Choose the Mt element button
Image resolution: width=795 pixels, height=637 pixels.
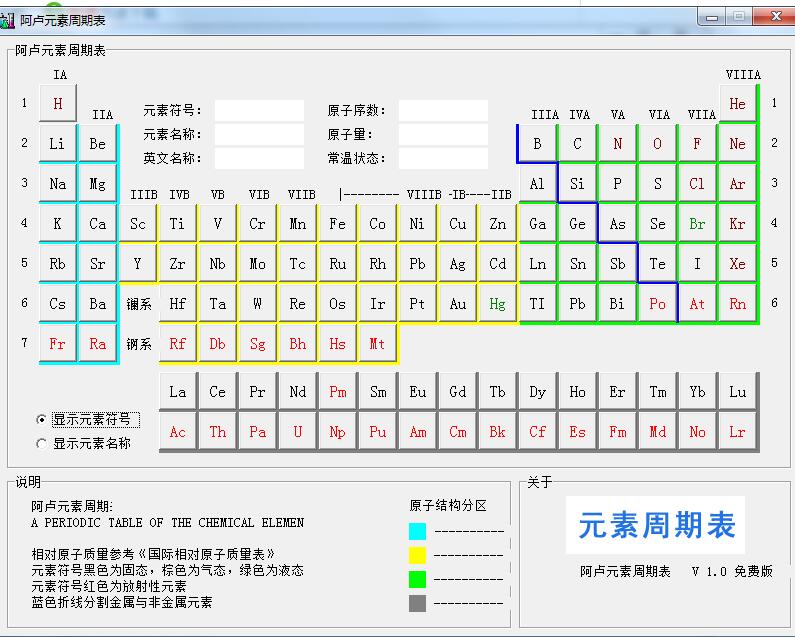click(378, 344)
